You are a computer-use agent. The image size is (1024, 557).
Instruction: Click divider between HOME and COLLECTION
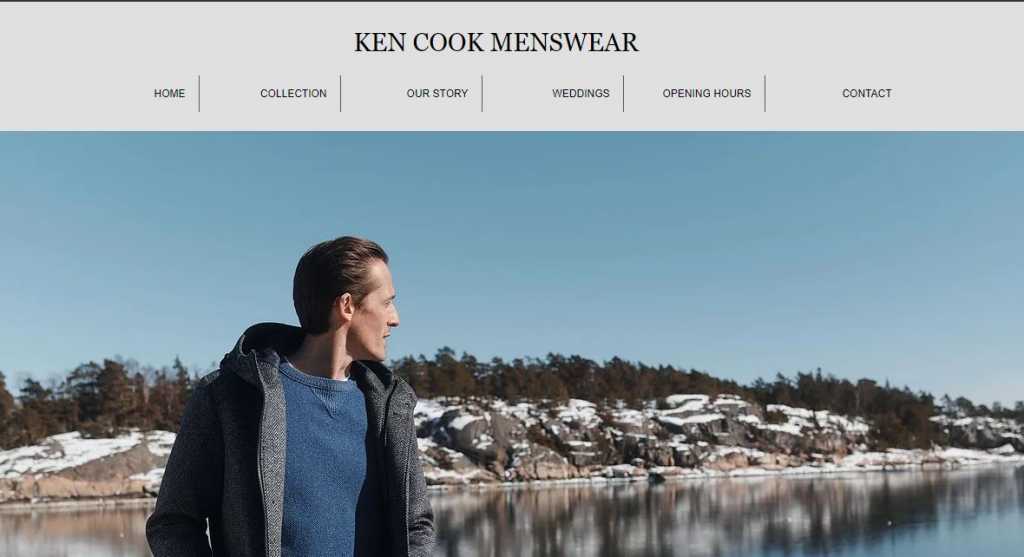(199, 93)
